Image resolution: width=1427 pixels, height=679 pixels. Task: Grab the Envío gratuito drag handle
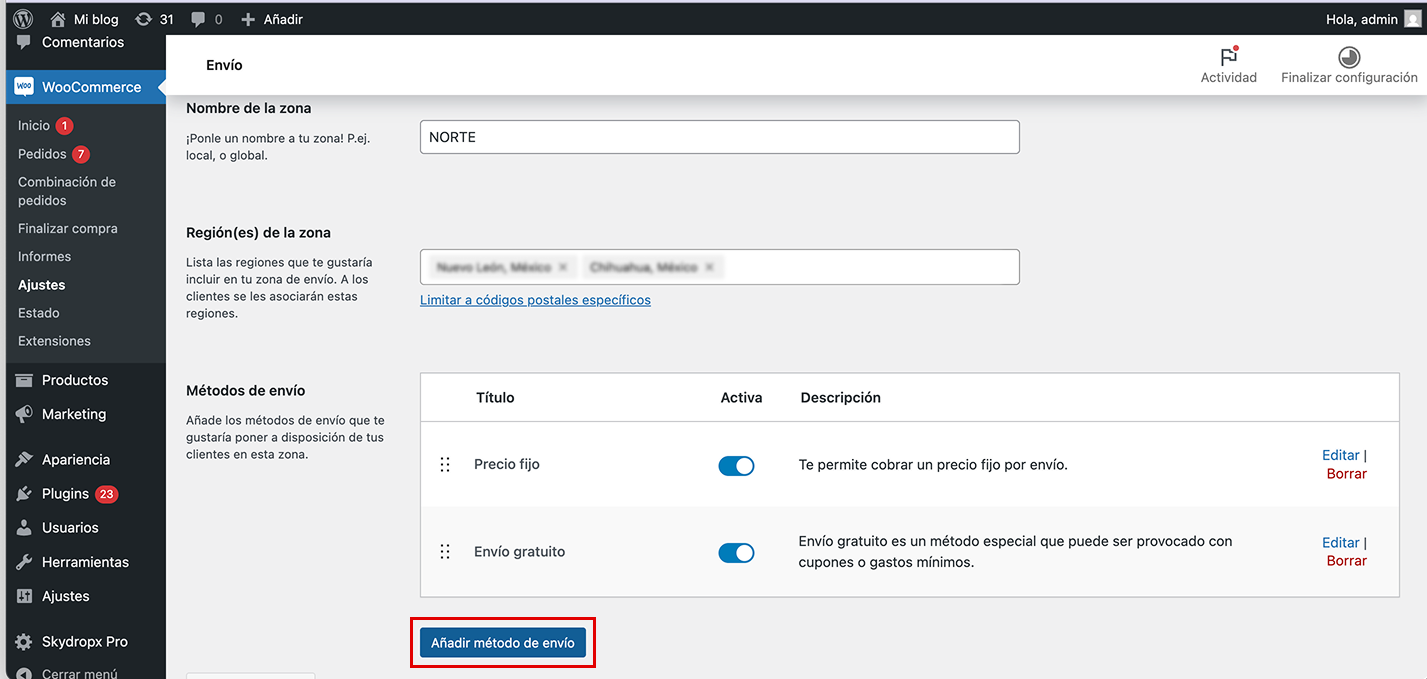445,552
